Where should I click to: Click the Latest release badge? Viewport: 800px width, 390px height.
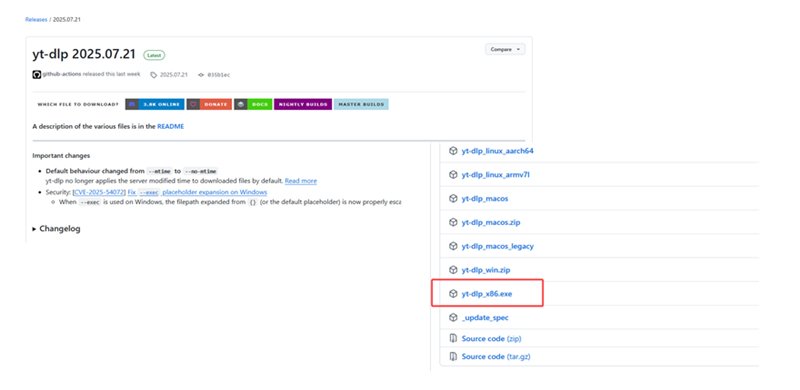(x=154, y=55)
